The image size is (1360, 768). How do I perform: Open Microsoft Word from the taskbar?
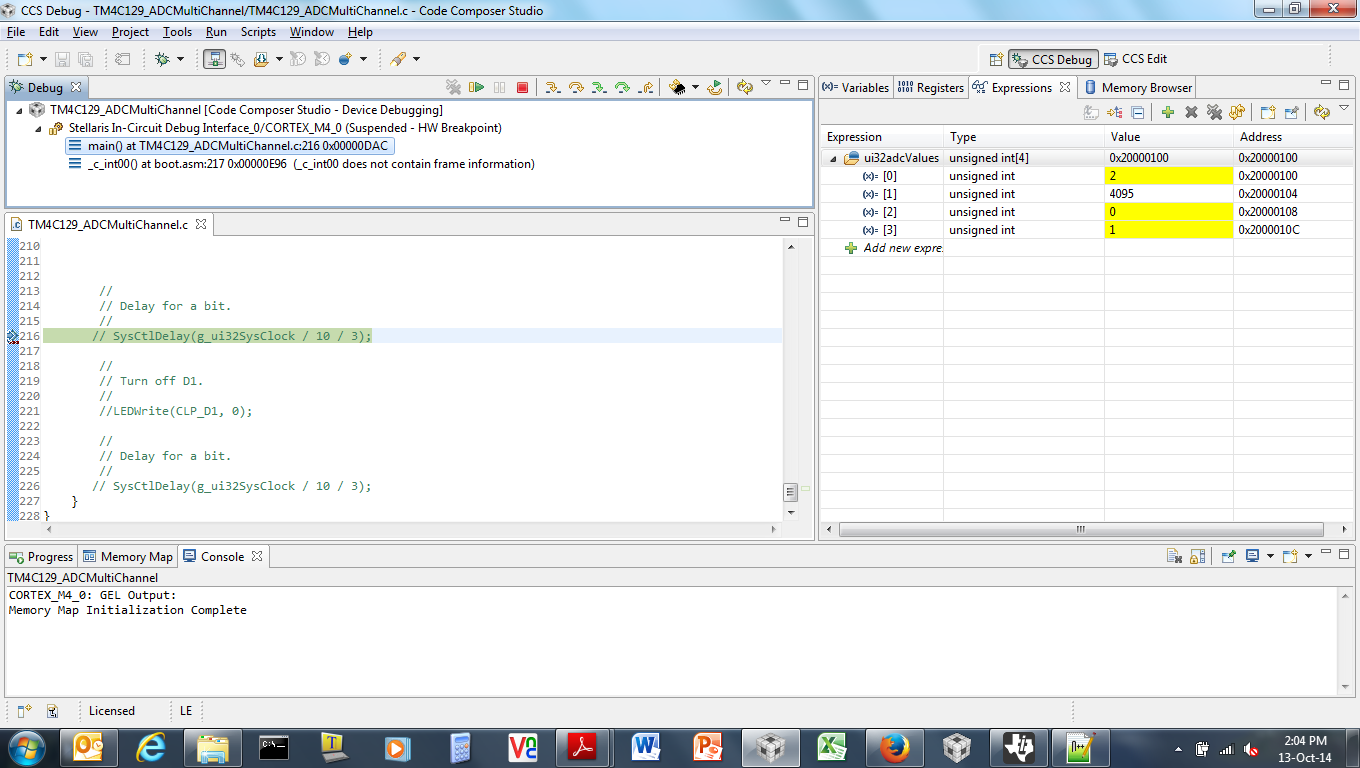click(647, 747)
